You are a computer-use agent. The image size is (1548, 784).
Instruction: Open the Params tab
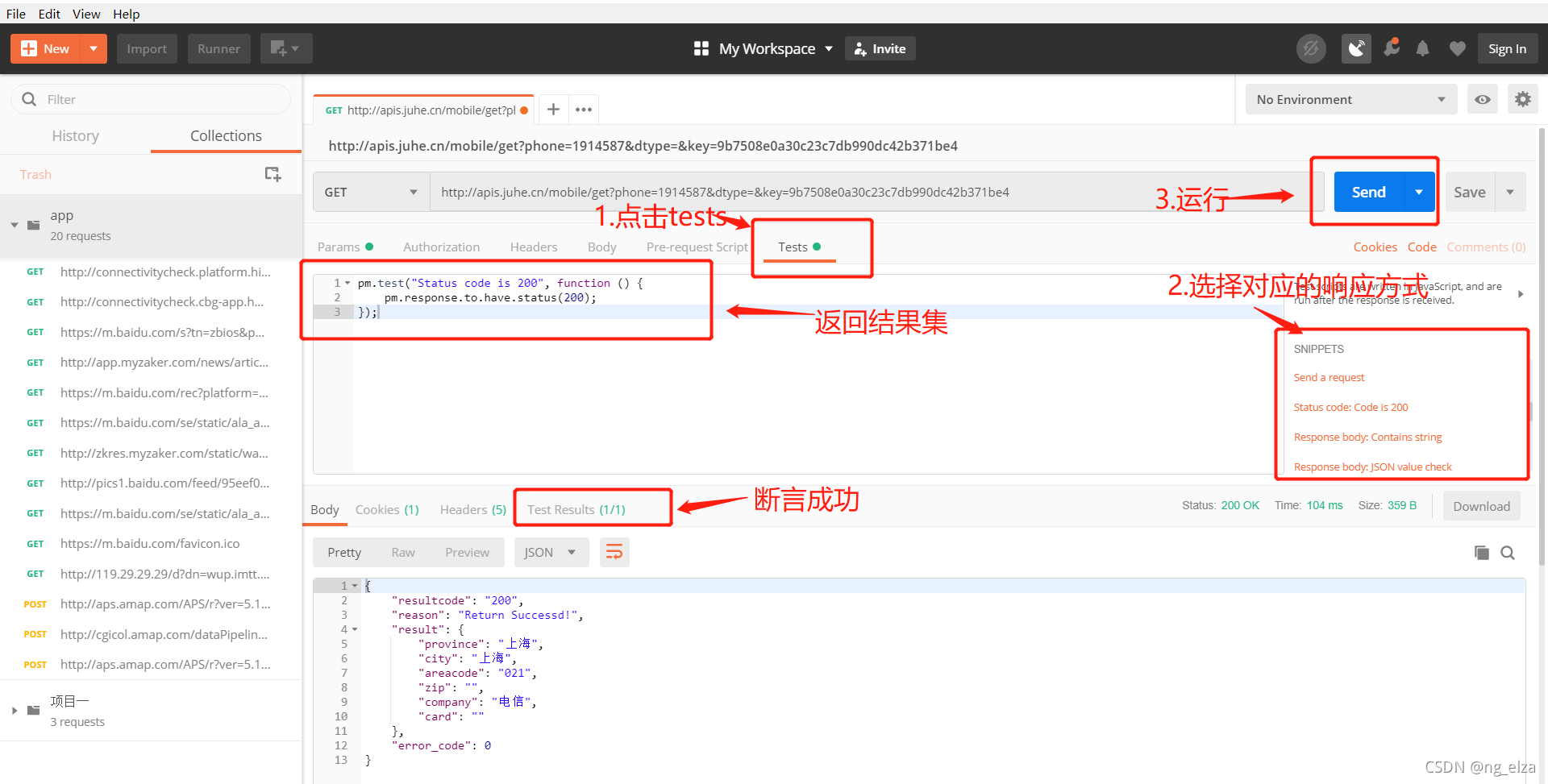point(345,247)
